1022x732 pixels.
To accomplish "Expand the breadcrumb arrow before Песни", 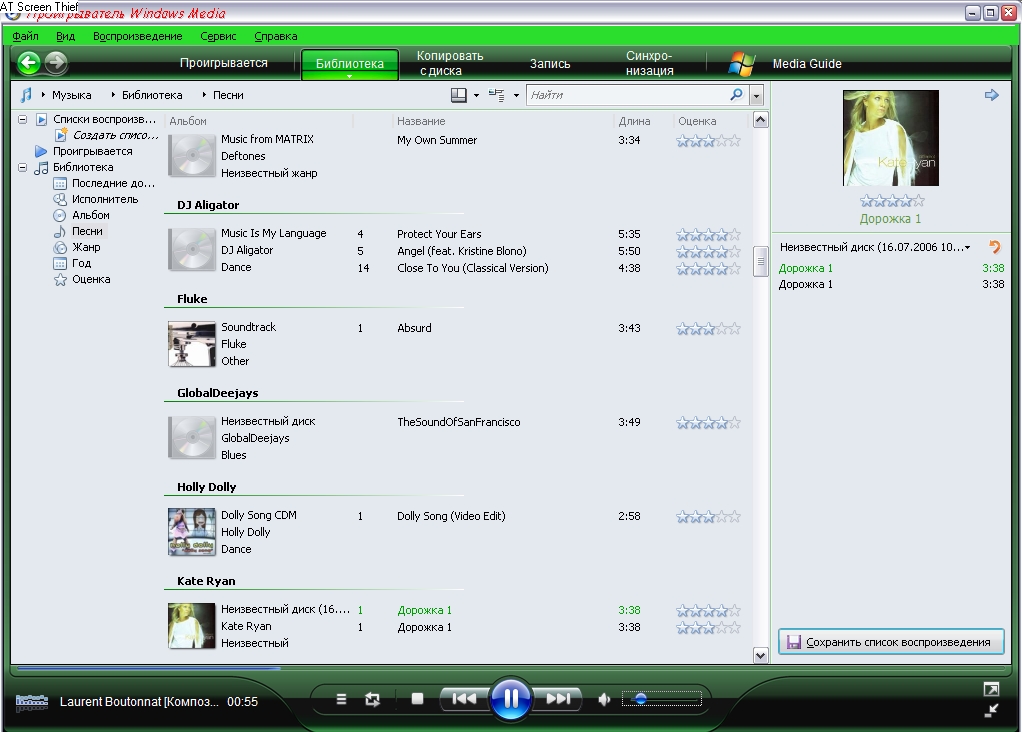I will point(204,95).
